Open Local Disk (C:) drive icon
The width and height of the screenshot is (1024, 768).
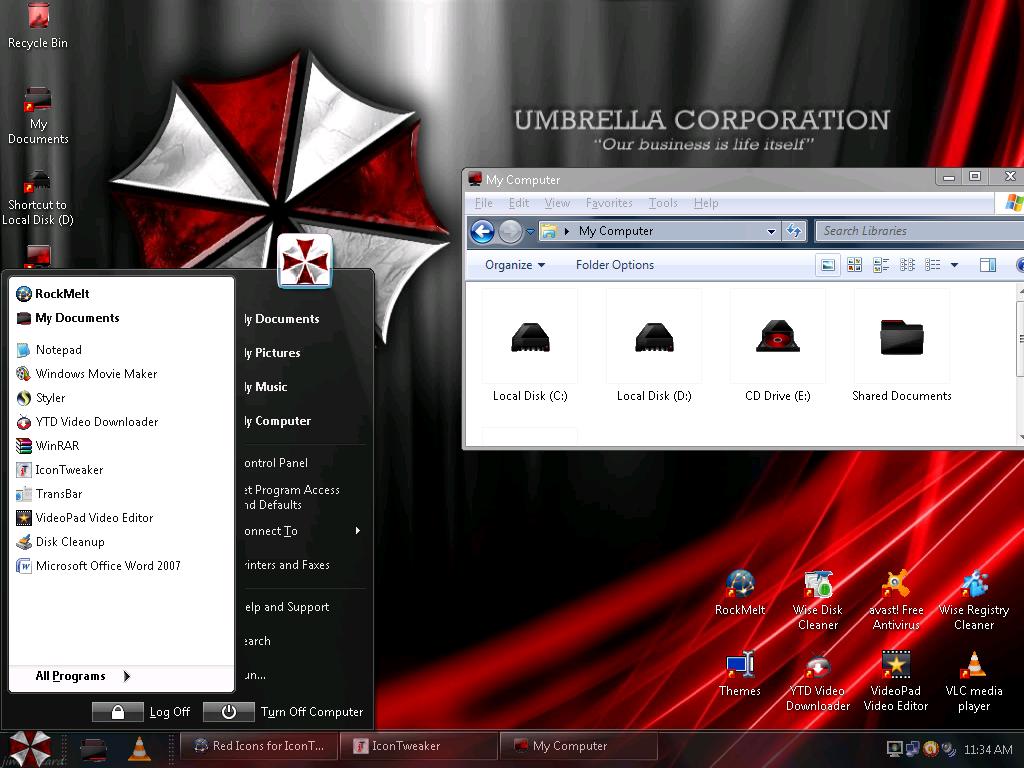(530, 340)
